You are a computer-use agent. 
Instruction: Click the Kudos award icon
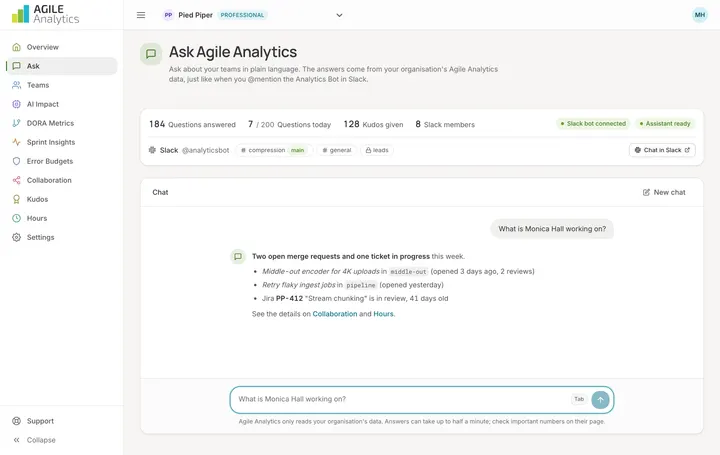[17, 199]
